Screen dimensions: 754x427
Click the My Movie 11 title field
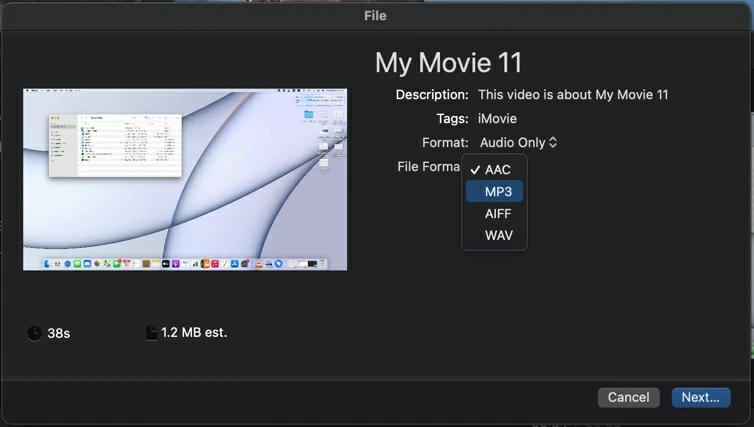pos(448,62)
